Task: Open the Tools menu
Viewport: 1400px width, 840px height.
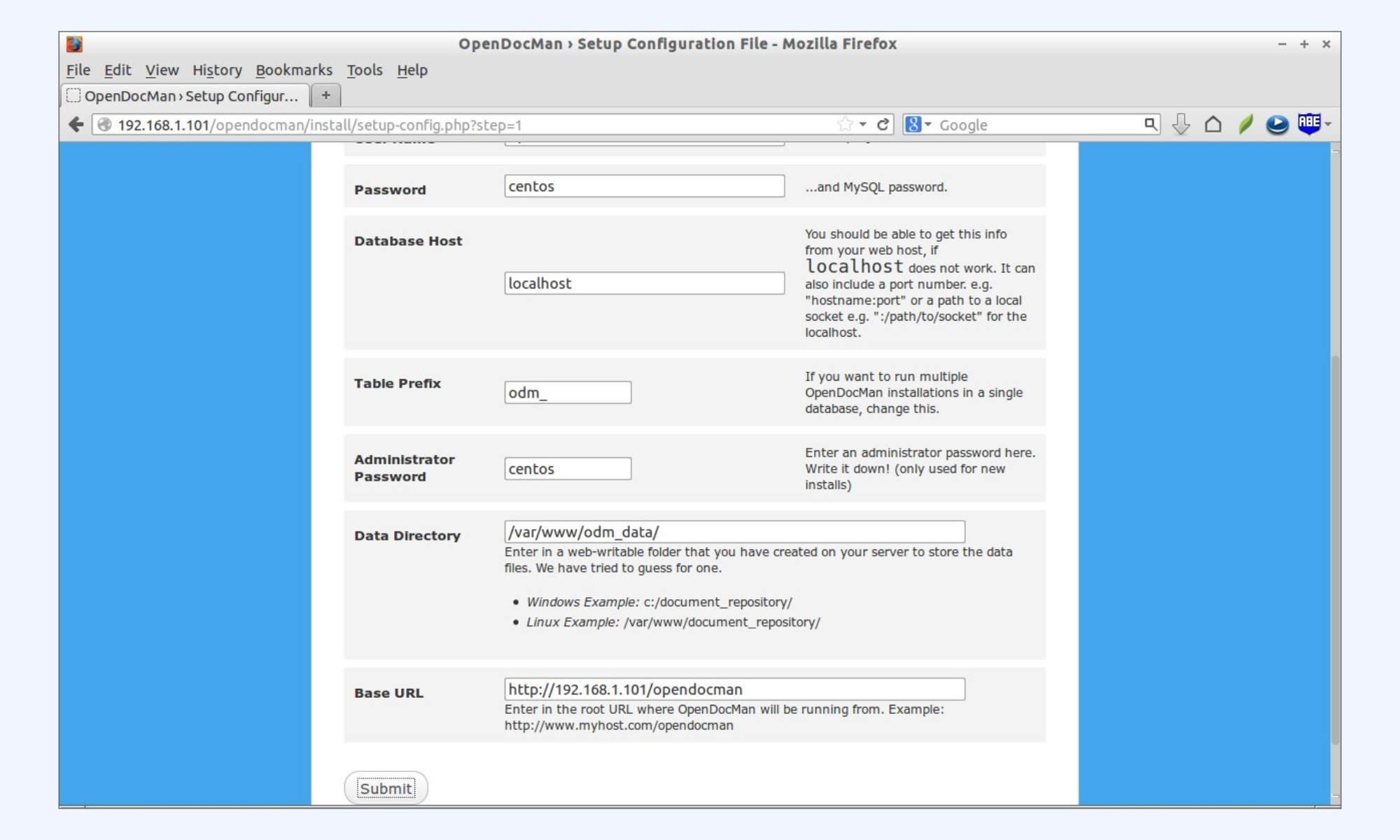Action: pyautogui.click(x=365, y=70)
